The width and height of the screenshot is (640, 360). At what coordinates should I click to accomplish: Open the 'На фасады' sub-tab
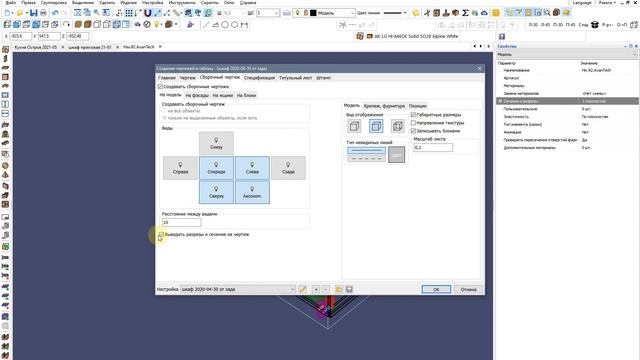[x=197, y=95]
